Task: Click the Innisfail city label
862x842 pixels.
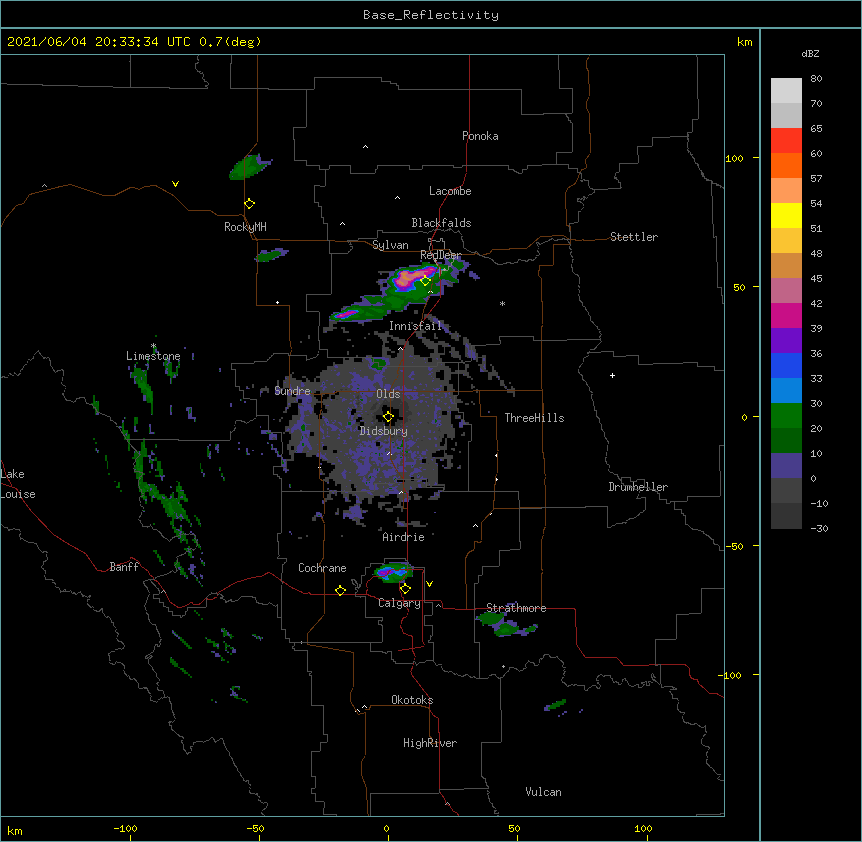Action: (415, 326)
